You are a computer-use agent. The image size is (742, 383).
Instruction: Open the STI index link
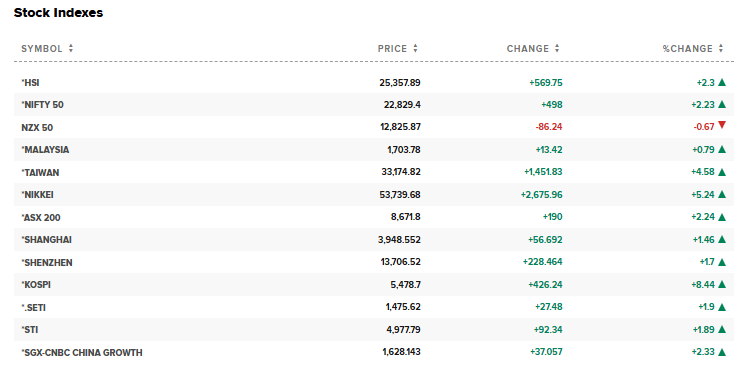[x=30, y=330]
